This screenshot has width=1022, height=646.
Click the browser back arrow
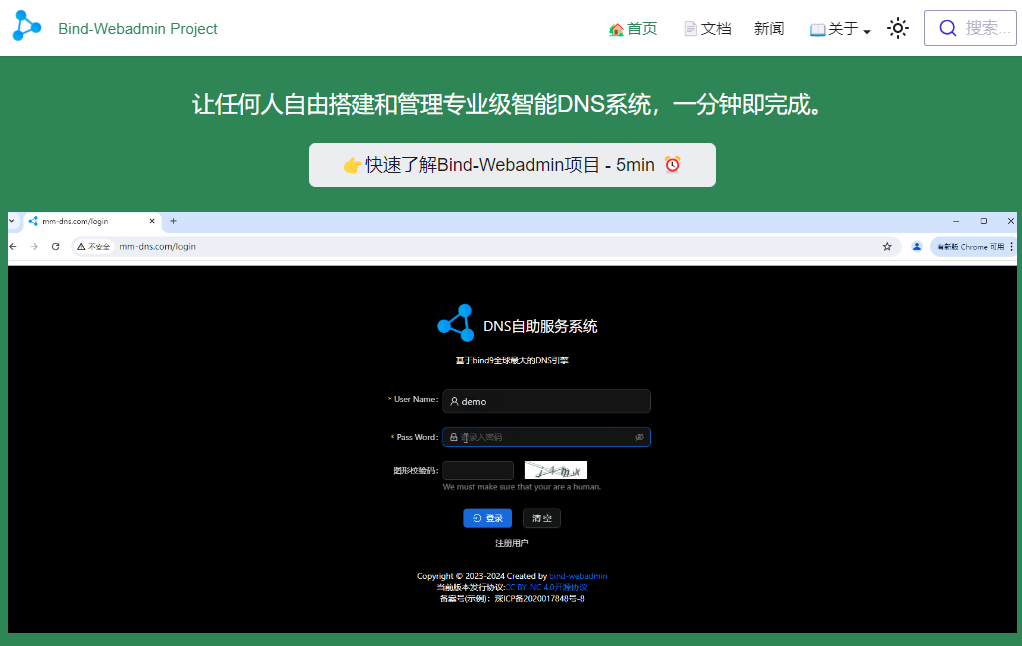[13, 246]
